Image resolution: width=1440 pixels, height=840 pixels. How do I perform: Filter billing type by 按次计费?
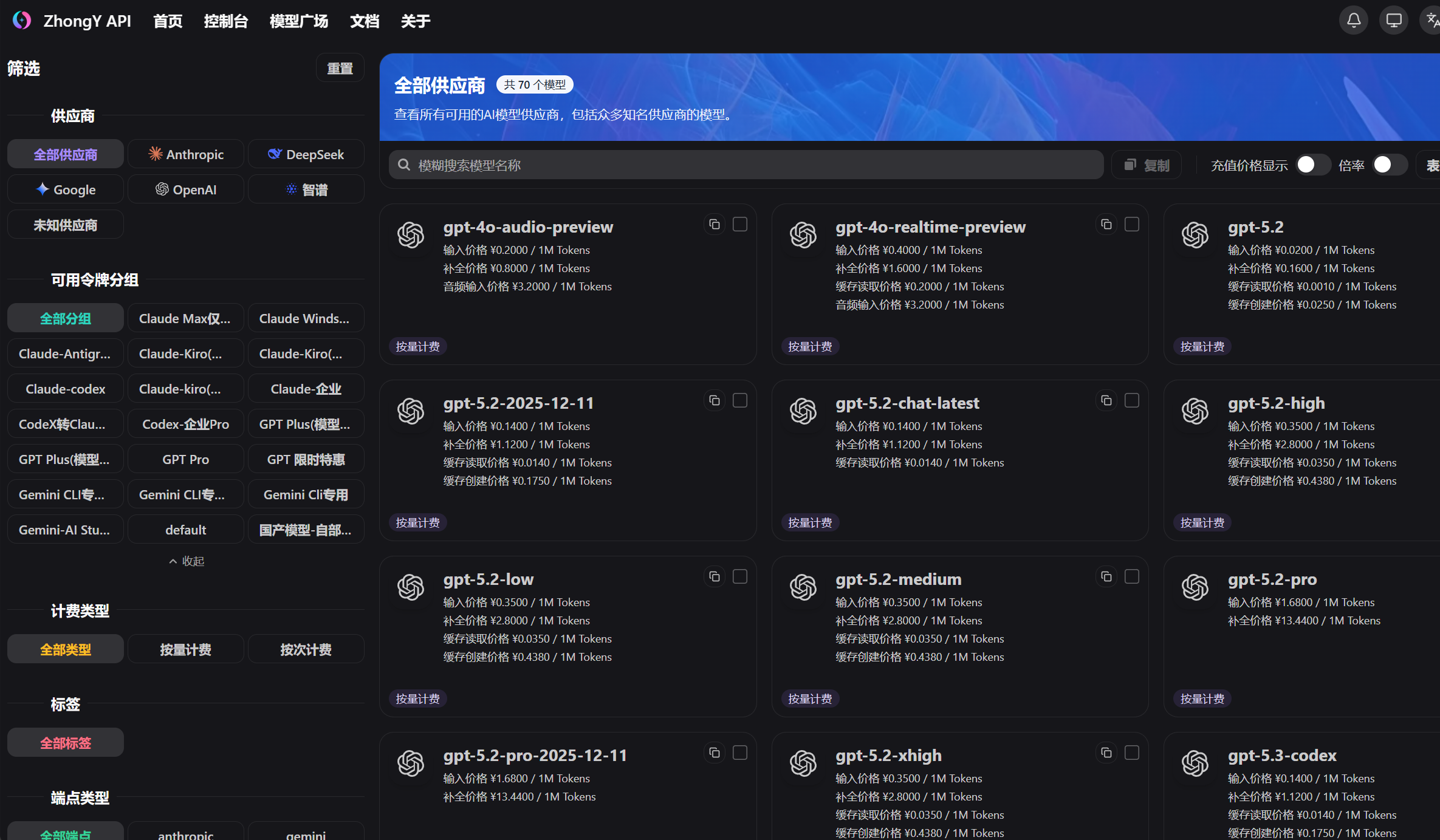306,649
